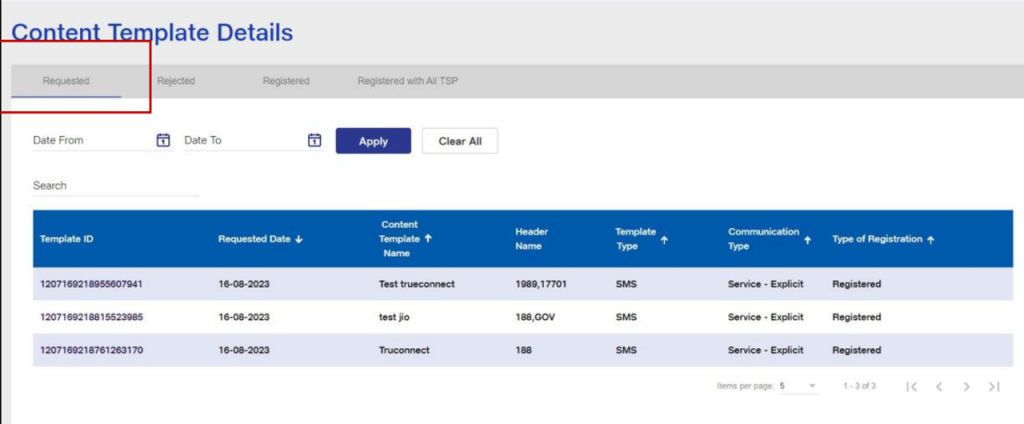Expand the Items per page dropdown
The height and width of the screenshot is (424, 1024).
pyautogui.click(x=812, y=386)
